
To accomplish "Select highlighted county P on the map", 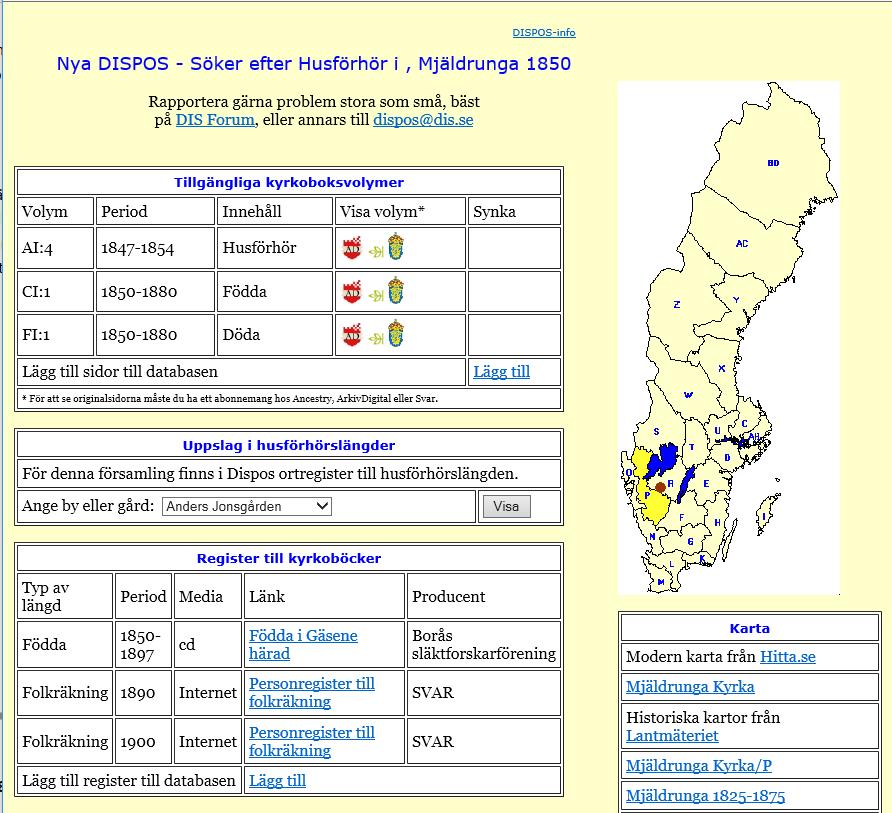I will [647, 496].
